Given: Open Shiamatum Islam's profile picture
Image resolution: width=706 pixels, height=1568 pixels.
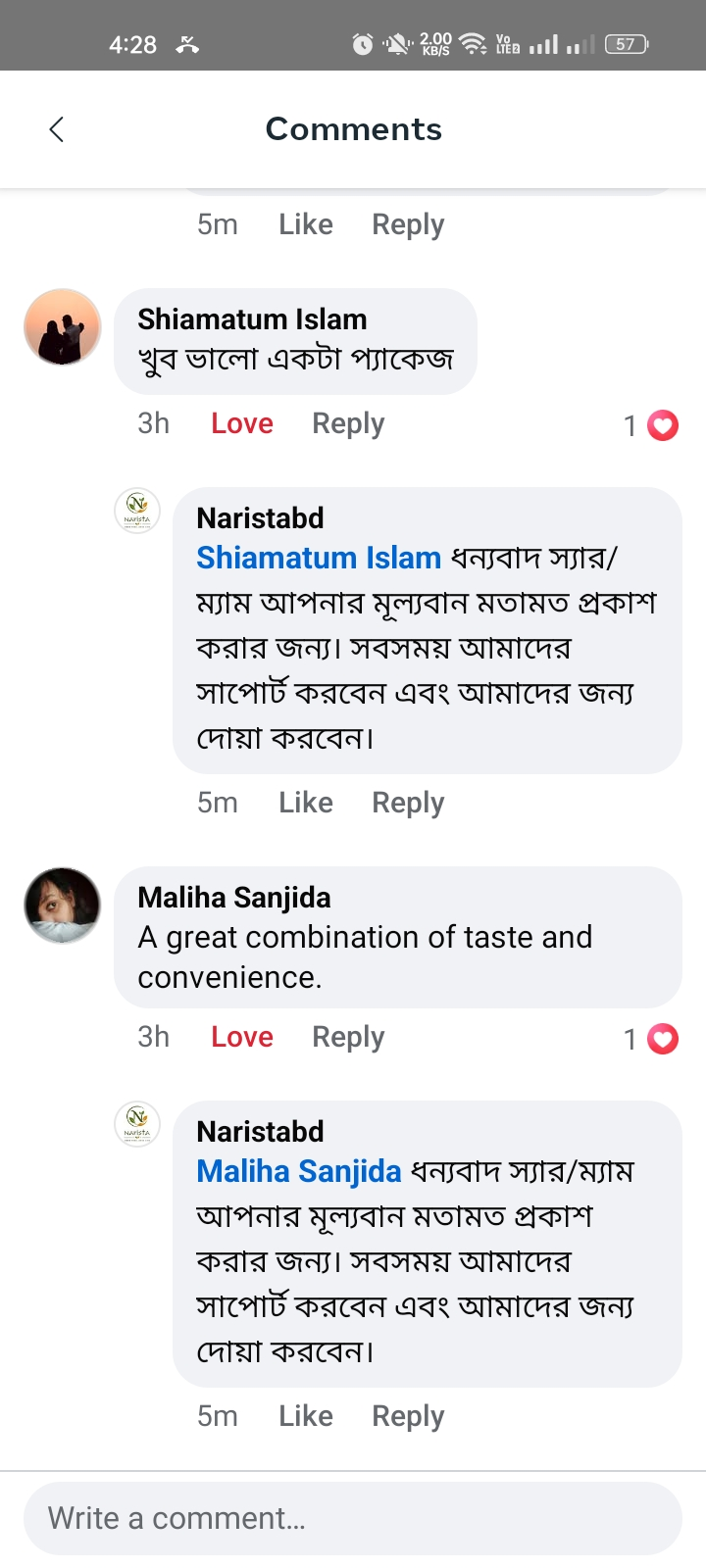Looking at the screenshot, I should coord(63,327).
